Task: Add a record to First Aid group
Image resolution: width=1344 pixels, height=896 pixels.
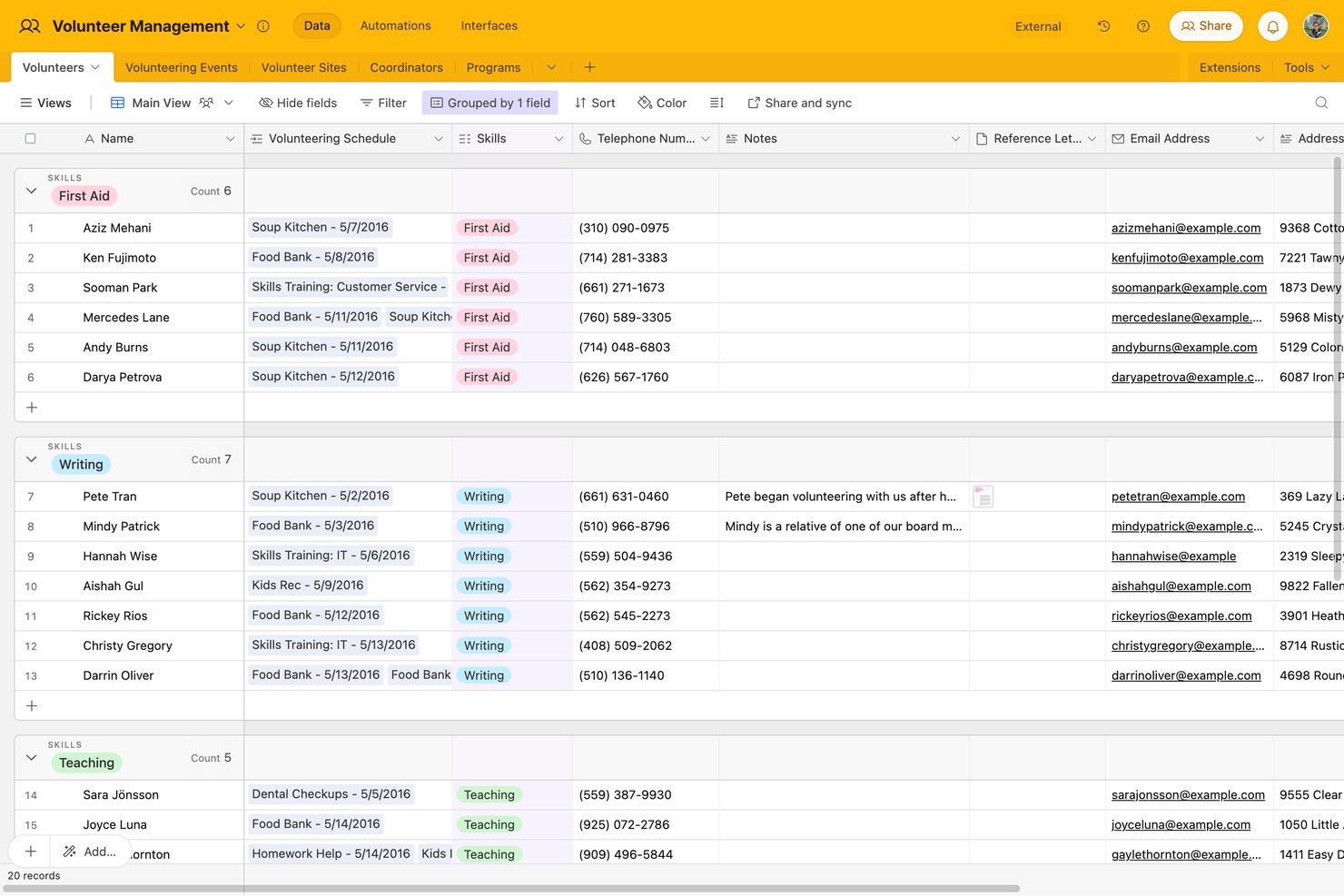Action: coord(32,408)
